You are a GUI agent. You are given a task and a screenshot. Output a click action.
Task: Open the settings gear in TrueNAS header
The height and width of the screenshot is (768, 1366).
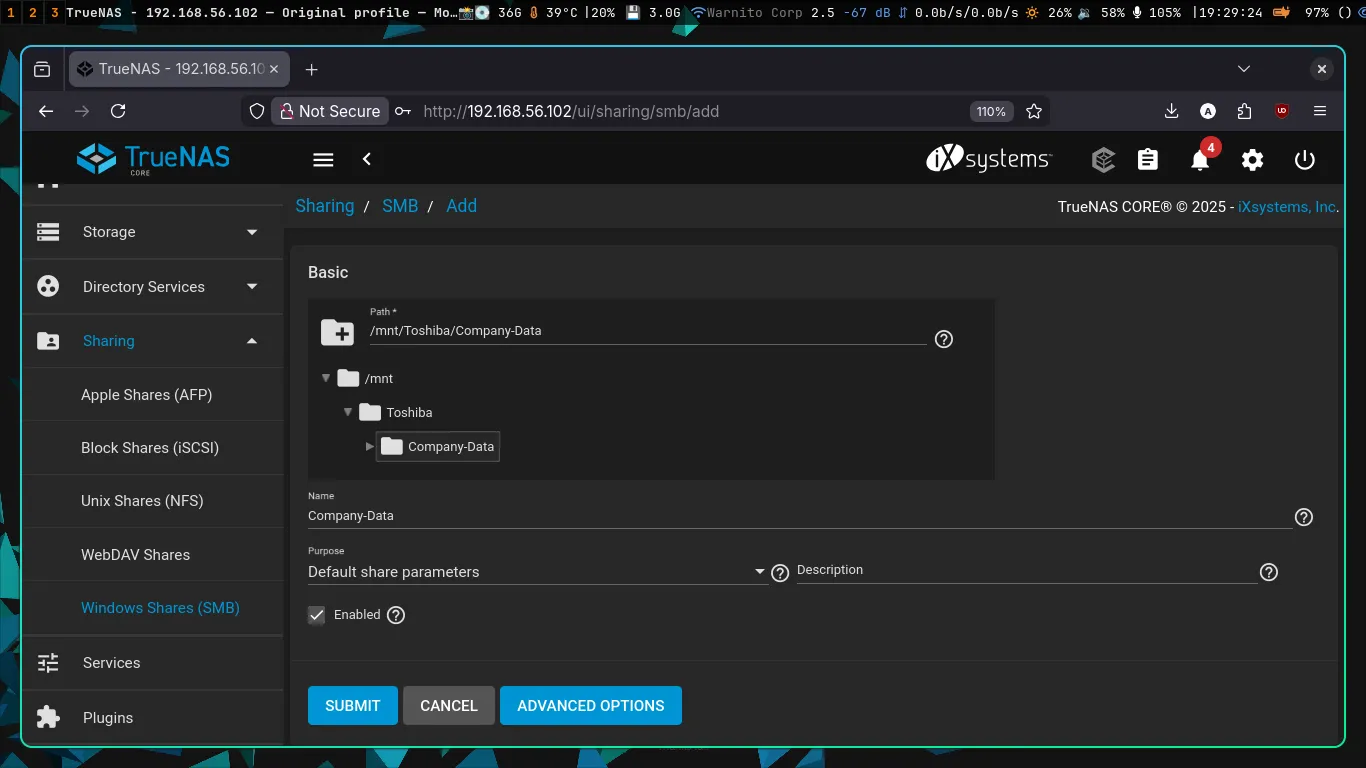tap(1252, 160)
